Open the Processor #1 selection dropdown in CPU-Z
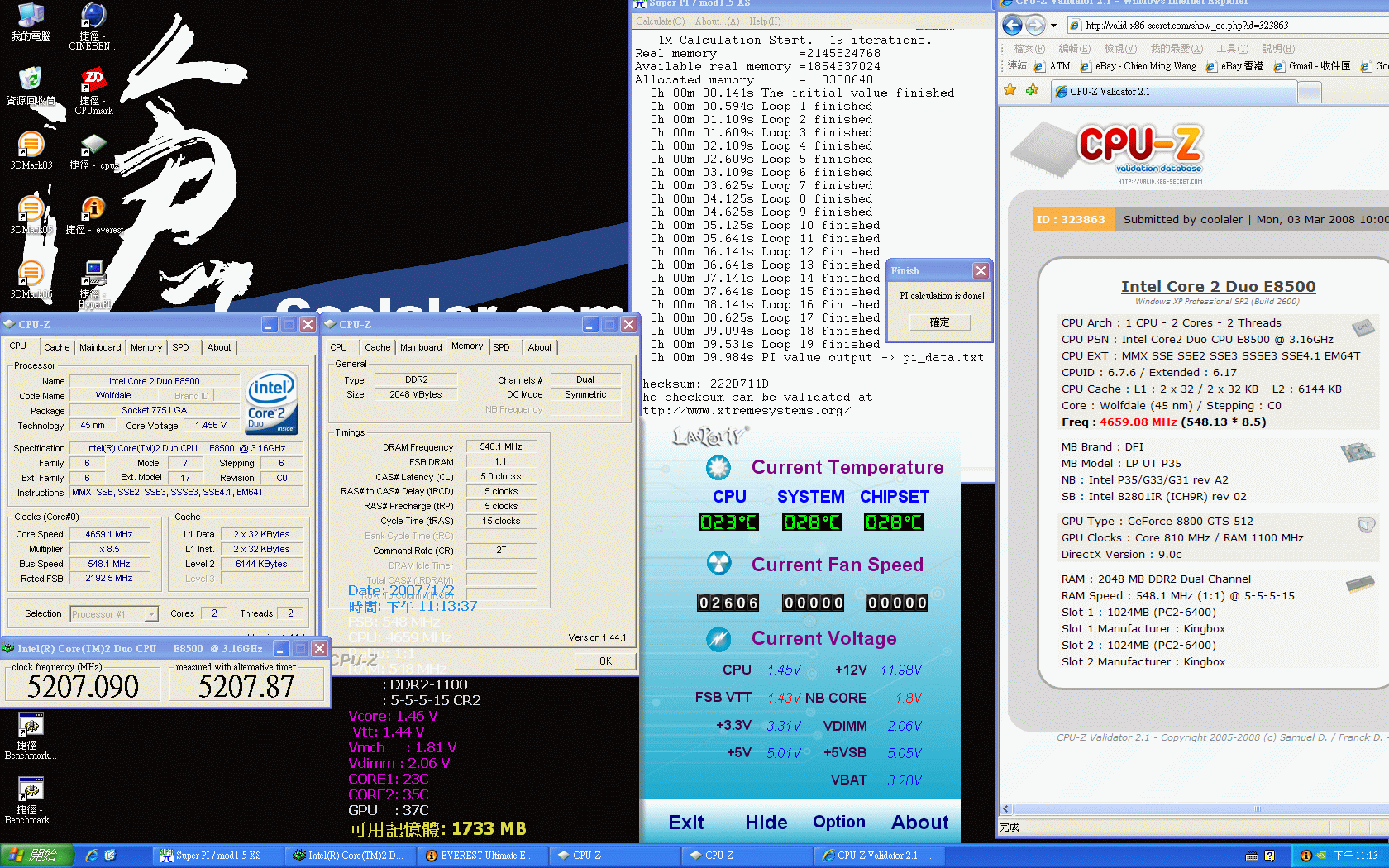The height and width of the screenshot is (868, 1389). coord(151,614)
